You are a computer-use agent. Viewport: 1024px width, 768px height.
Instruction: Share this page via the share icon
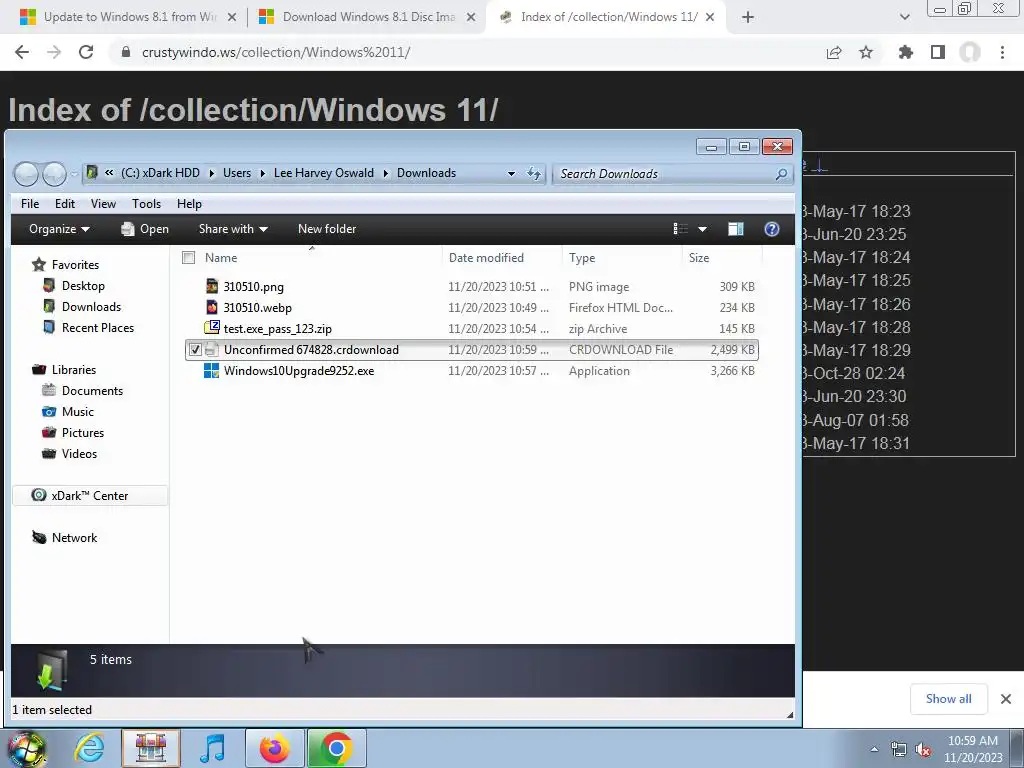point(834,52)
